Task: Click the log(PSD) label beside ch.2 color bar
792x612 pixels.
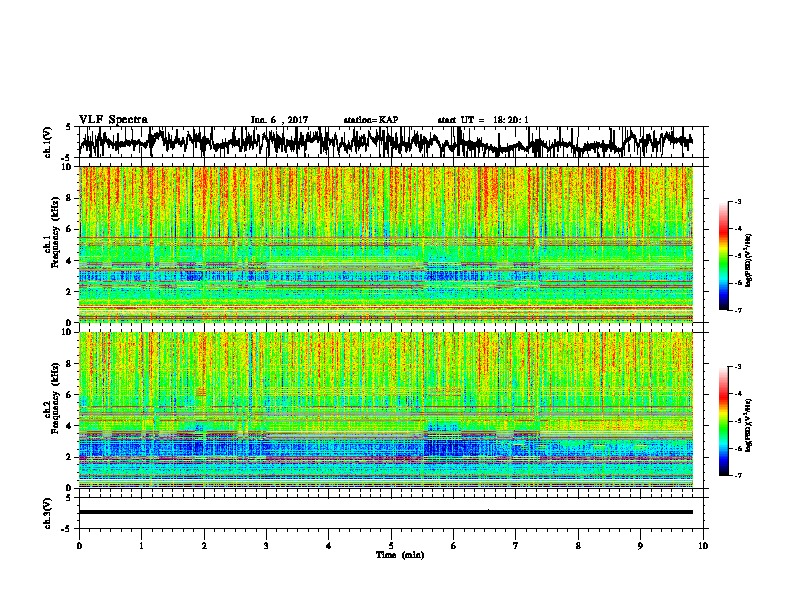Action: coord(748,425)
